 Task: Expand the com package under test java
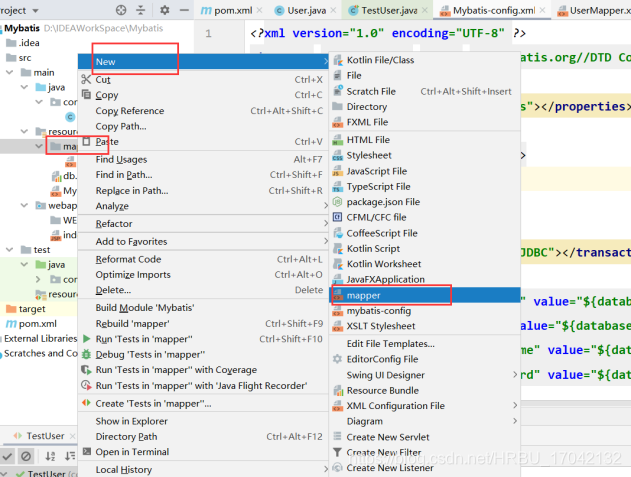[x=38, y=279]
